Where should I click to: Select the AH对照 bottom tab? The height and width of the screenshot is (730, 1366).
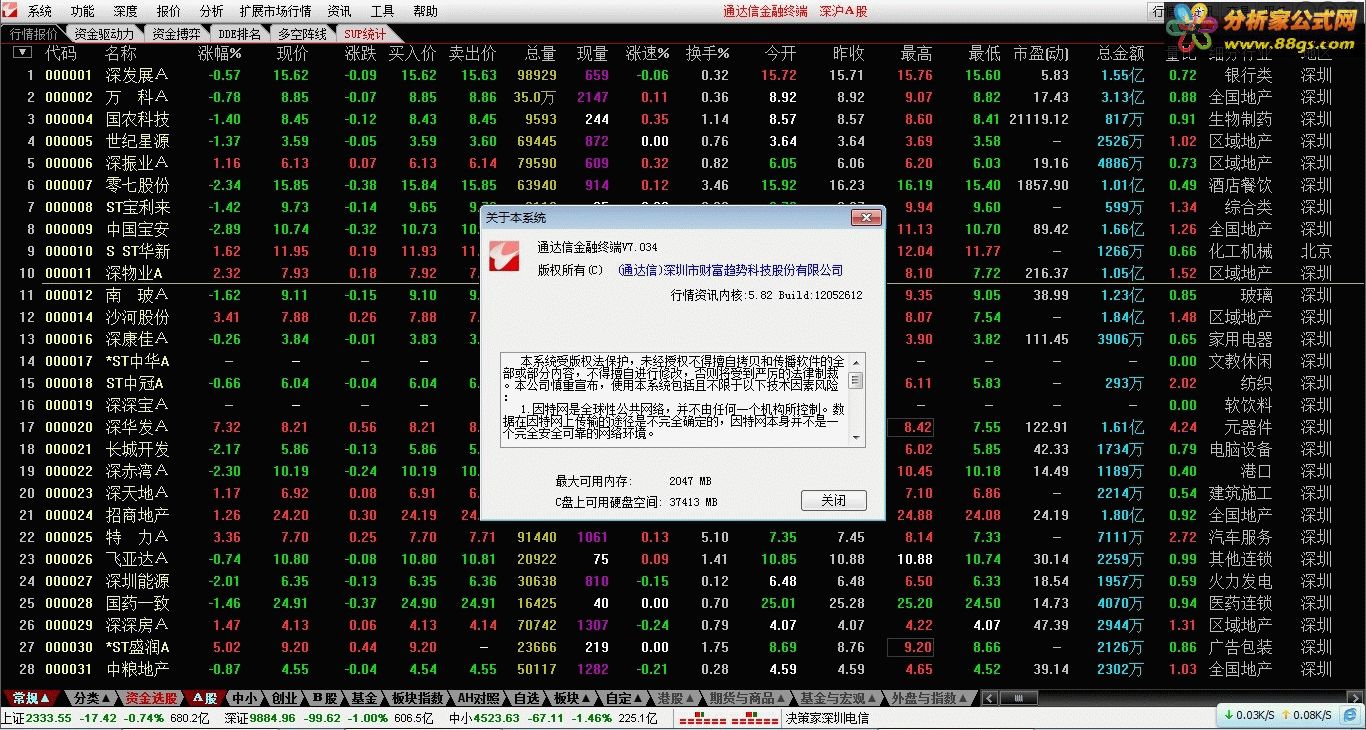[479, 698]
